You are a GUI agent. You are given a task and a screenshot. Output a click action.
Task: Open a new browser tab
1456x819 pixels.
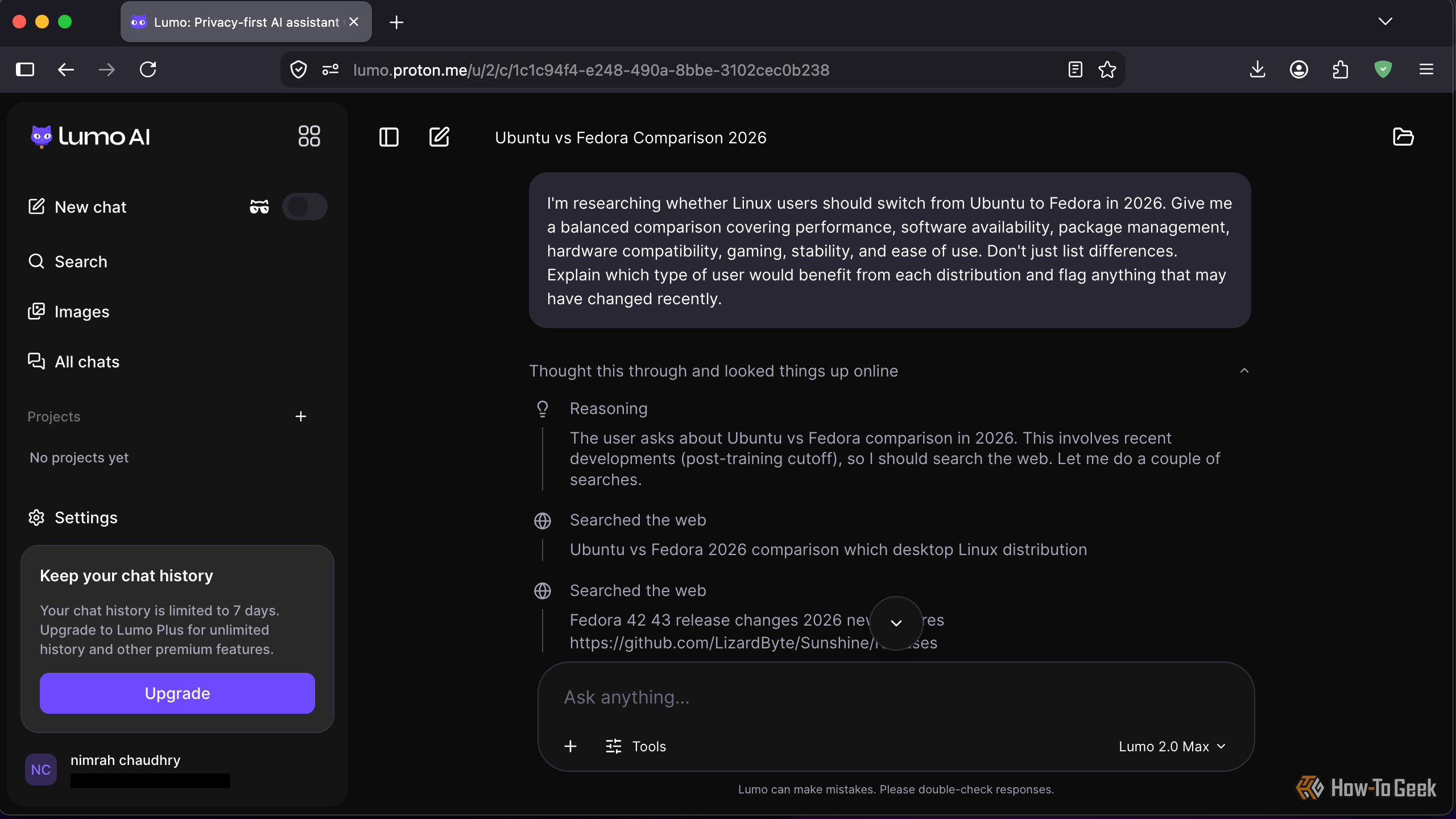pyautogui.click(x=396, y=22)
